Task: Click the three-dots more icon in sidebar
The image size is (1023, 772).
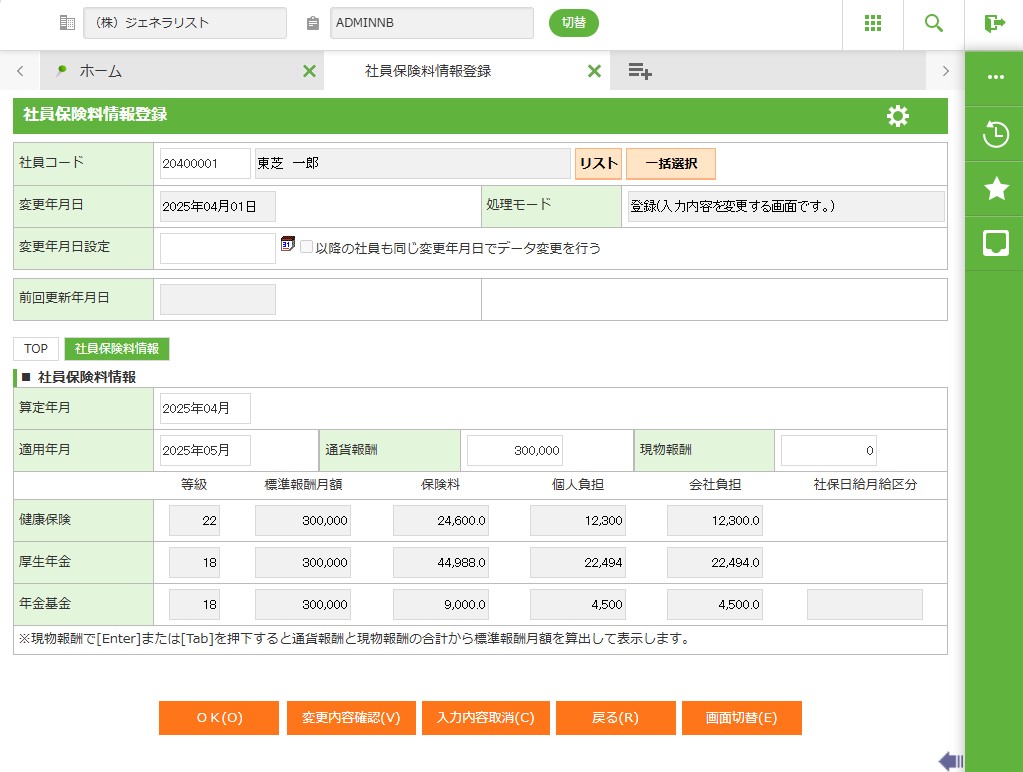Action: point(995,78)
